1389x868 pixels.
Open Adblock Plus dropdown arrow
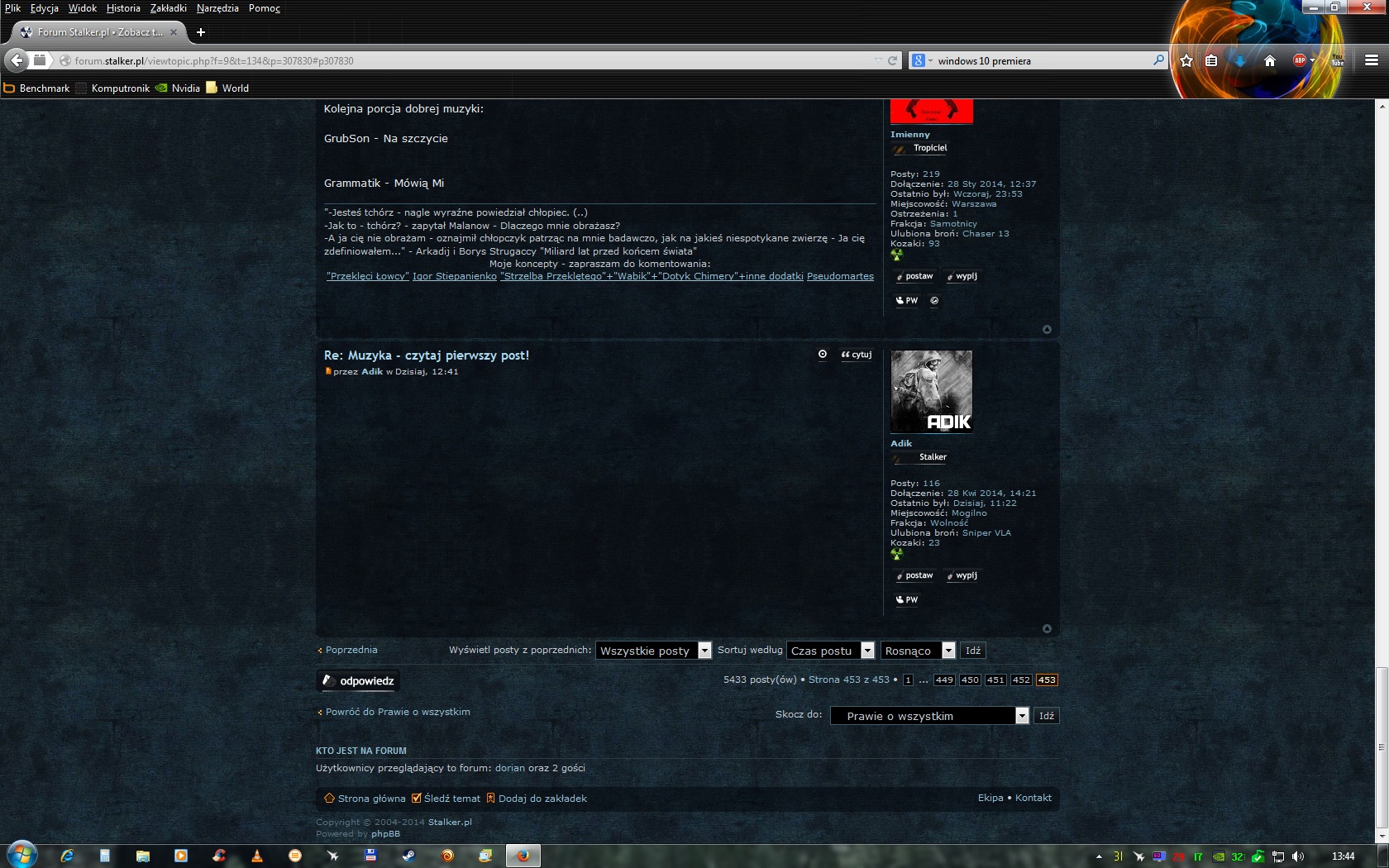click(x=1312, y=60)
